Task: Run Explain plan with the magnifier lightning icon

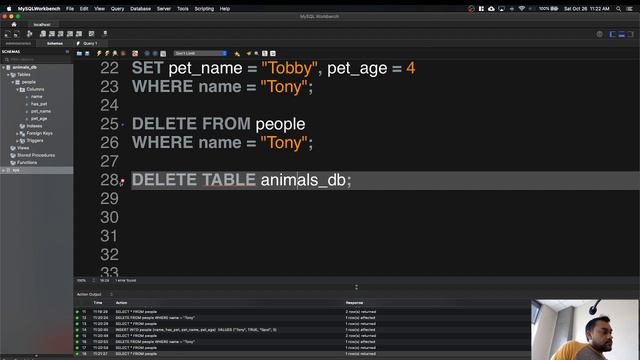Action: [x=115, y=53]
